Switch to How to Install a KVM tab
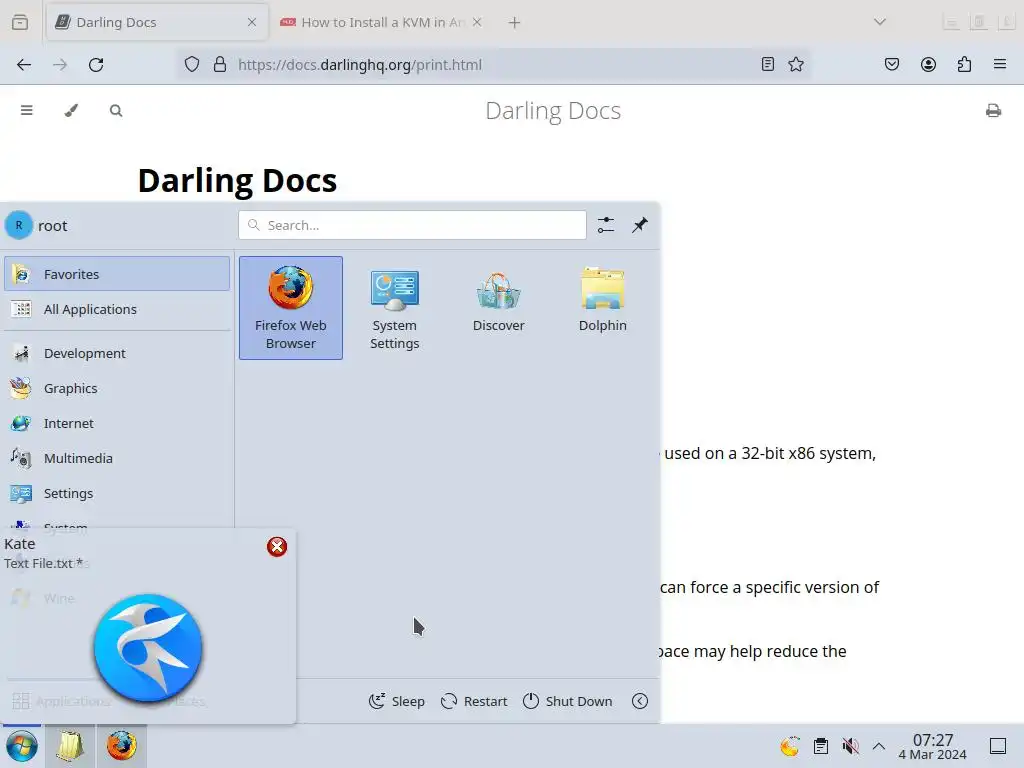 pyautogui.click(x=382, y=22)
